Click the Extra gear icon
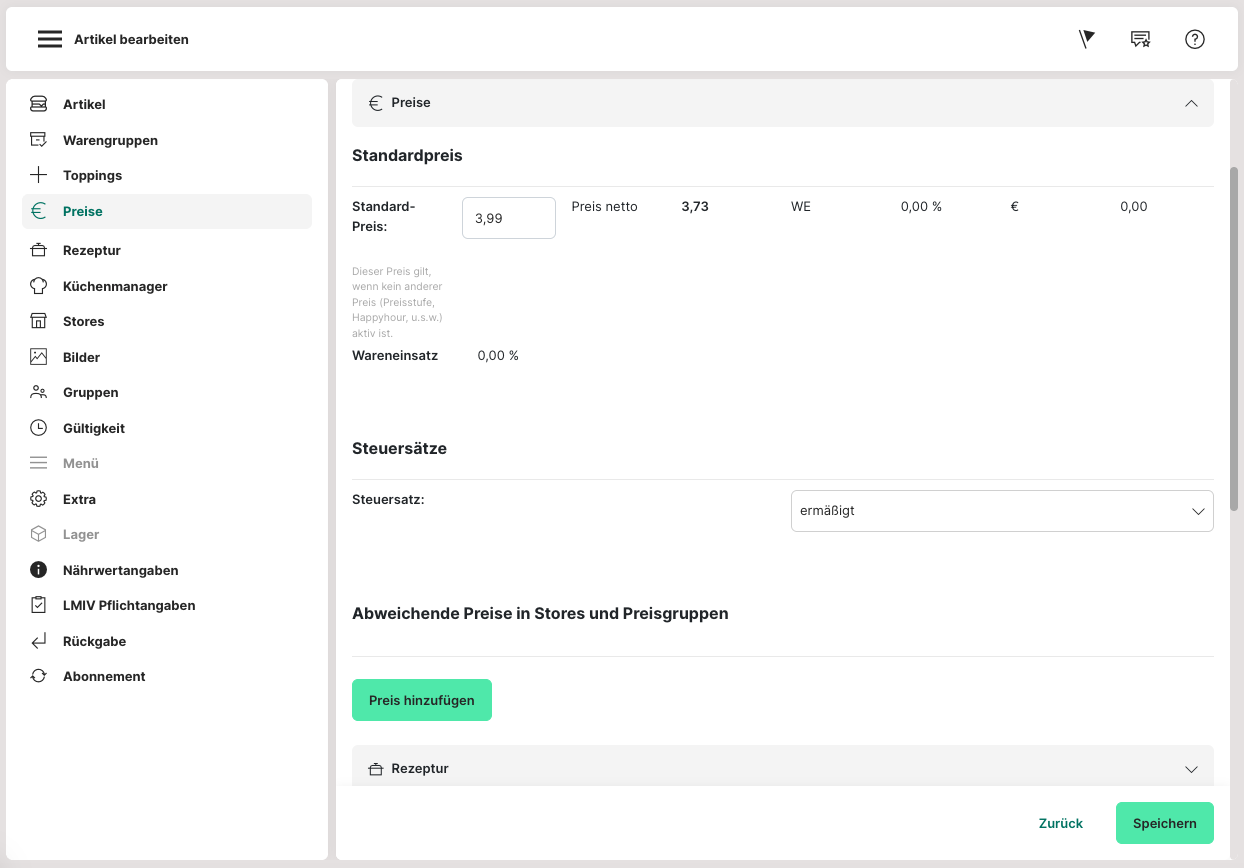Viewport: 1244px width, 868px height. (x=38, y=499)
